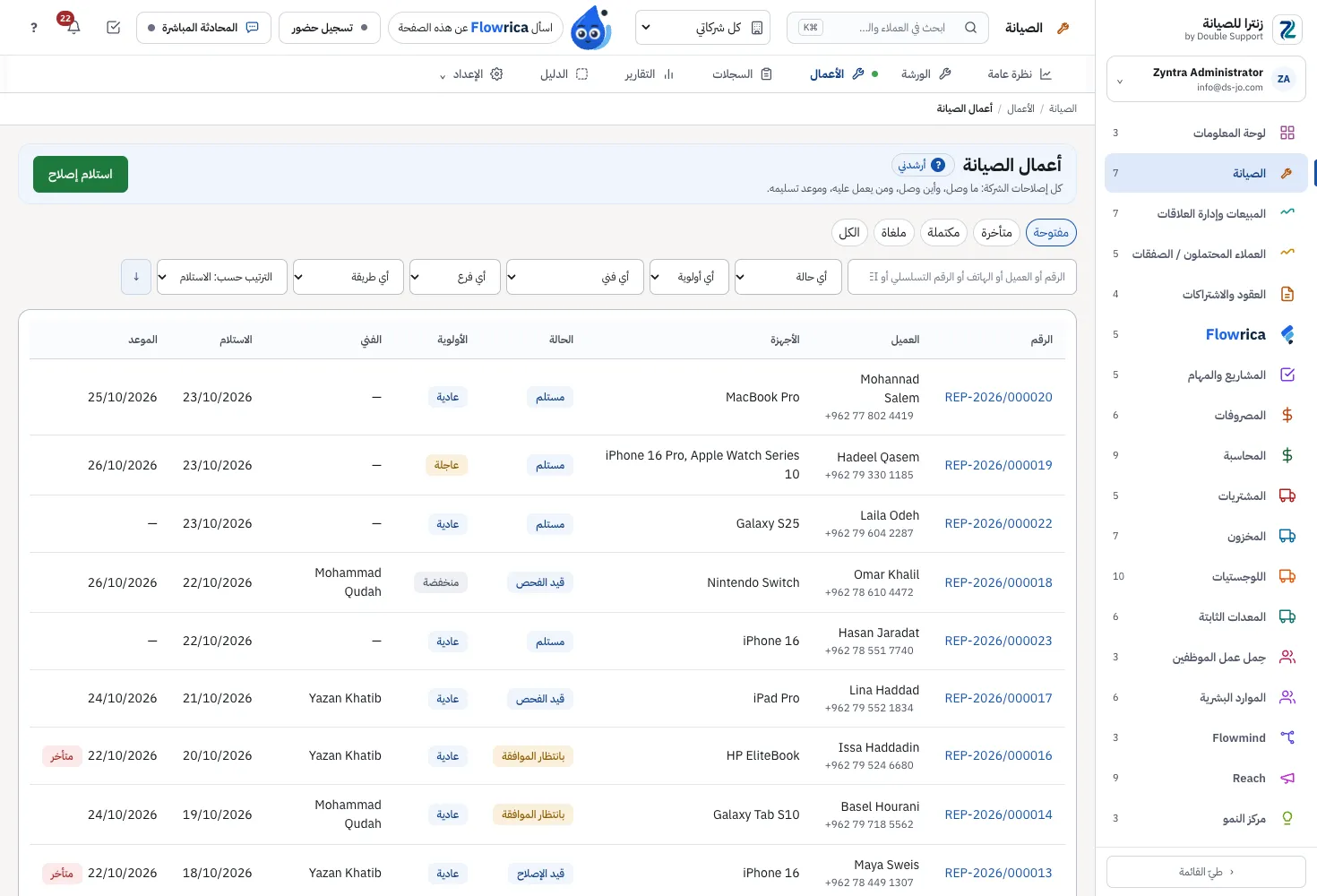The height and width of the screenshot is (896, 1317).
Task: Open Logistics truck icon in sidebar
Action: click(x=1287, y=576)
